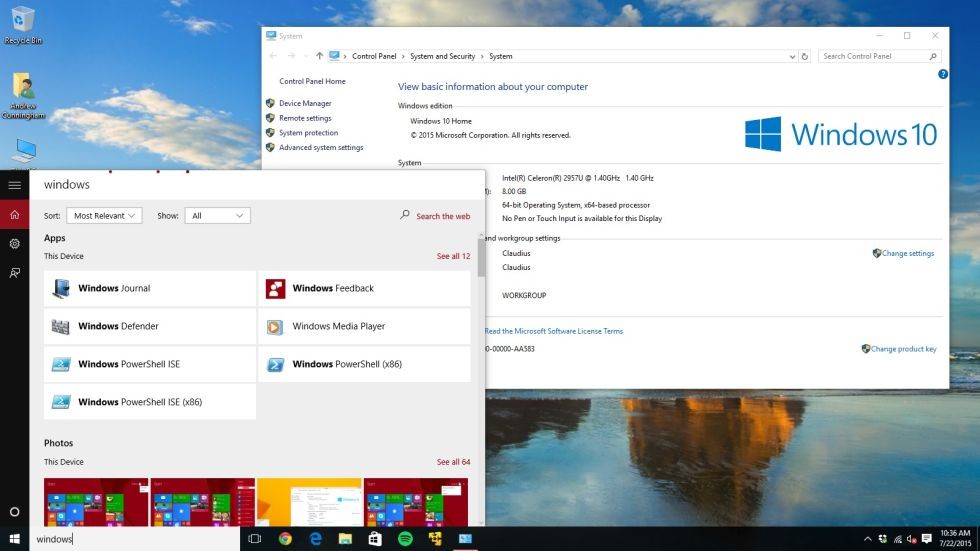Show hidden system tray icons
This screenshot has height=551, width=980.
pos(868,539)
